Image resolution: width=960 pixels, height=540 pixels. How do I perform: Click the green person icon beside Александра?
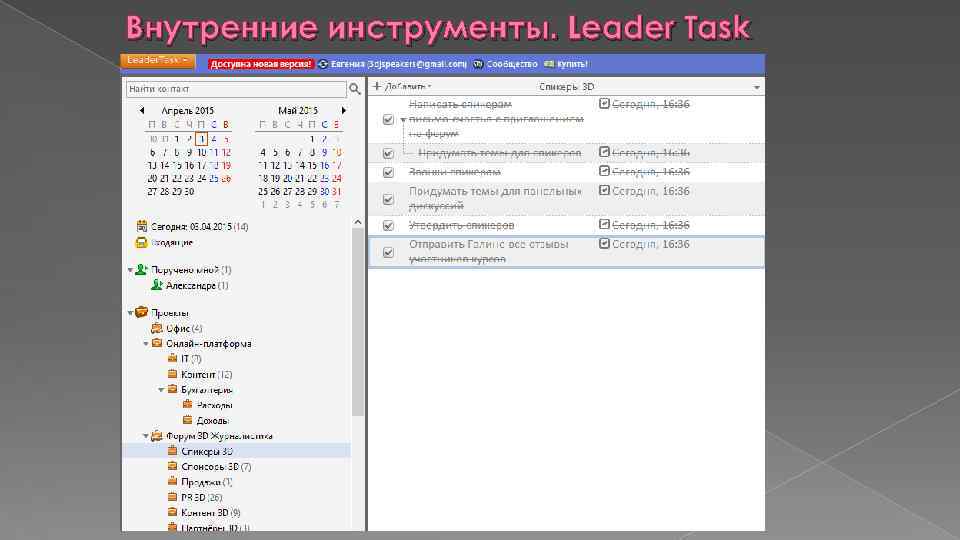157,285
